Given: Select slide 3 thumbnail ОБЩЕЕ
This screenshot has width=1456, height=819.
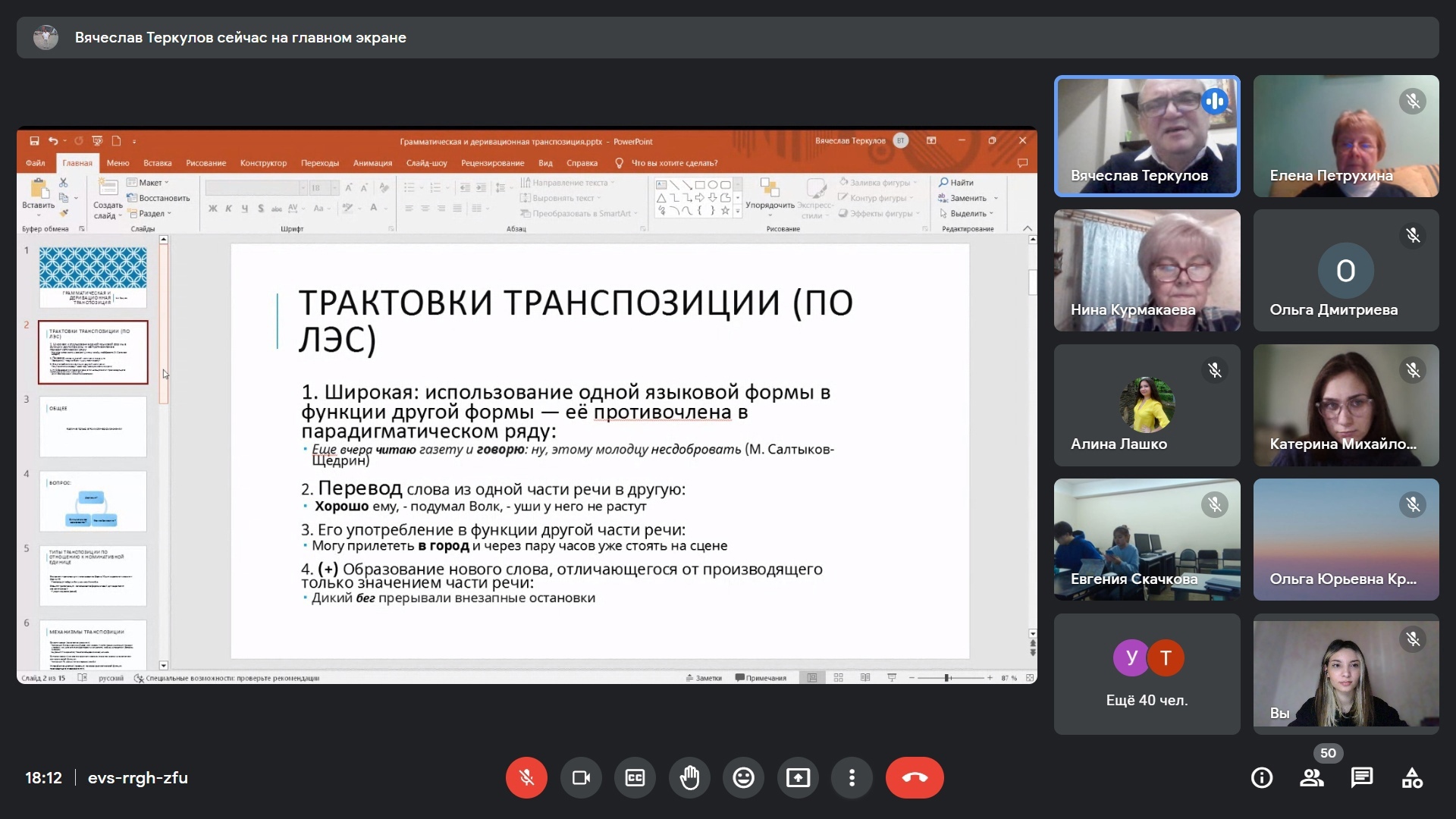Looking at the screenshot, I should point(93,426).
